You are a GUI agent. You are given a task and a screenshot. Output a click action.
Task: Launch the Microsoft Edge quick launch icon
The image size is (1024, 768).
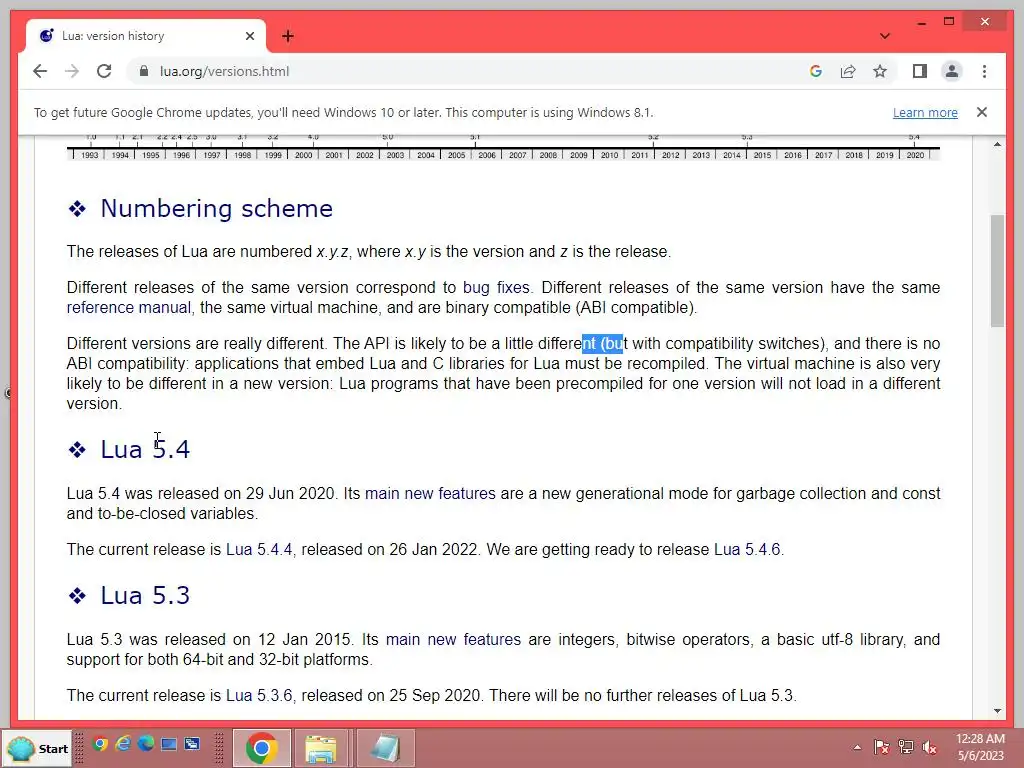146,744
